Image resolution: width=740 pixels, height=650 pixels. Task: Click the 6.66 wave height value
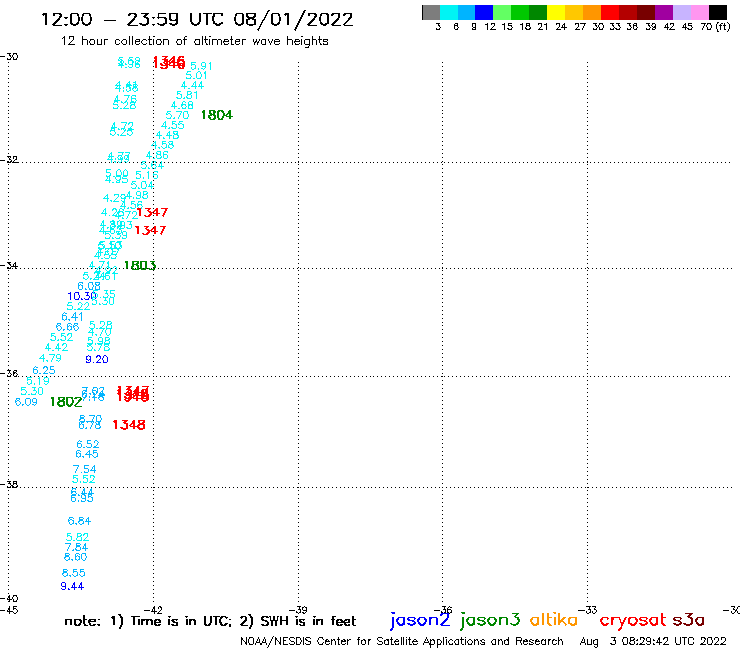(67, 327)
